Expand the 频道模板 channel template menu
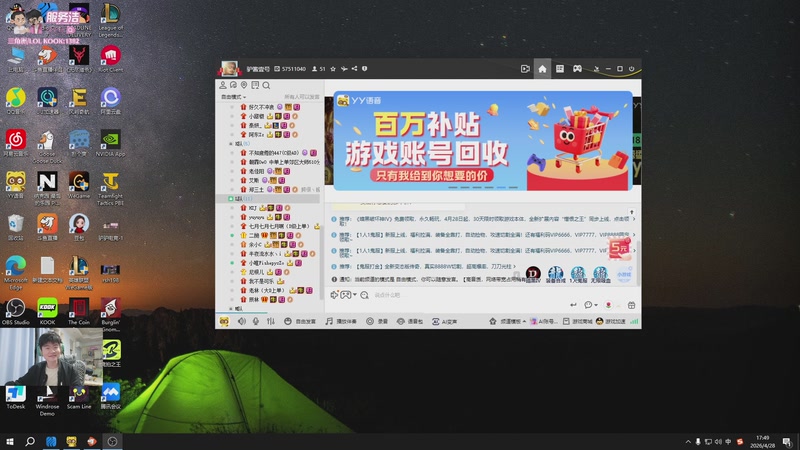800x450 pixels. point(508,321)
